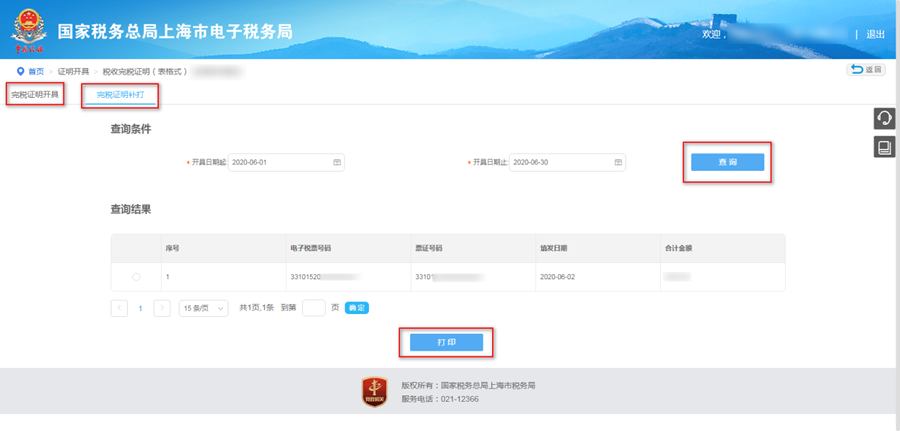The width and height of the screenshot is (900, 431).
Task: Click the location pin icon beside 首页
Action: [21, 71]
